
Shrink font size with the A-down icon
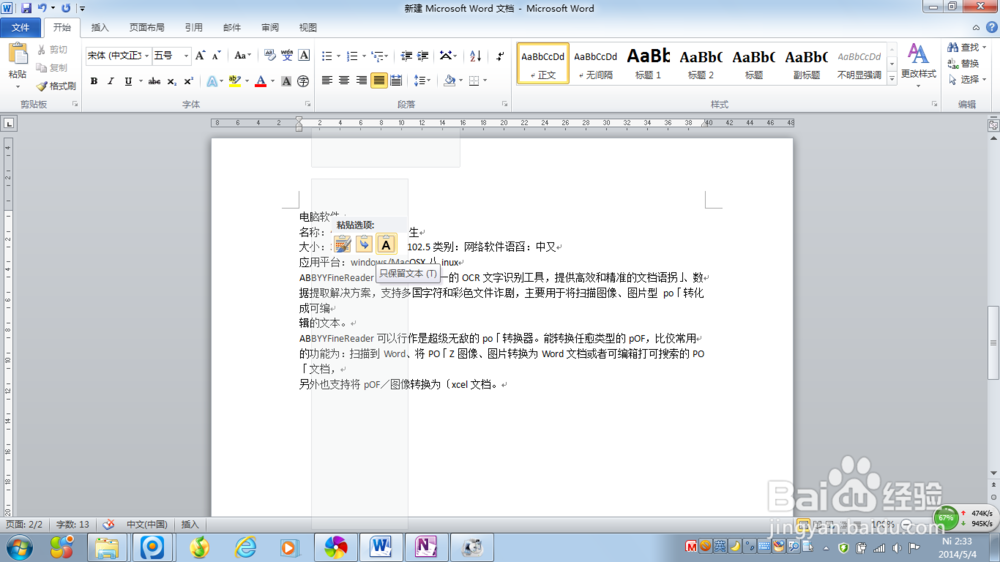coord(216,56)
